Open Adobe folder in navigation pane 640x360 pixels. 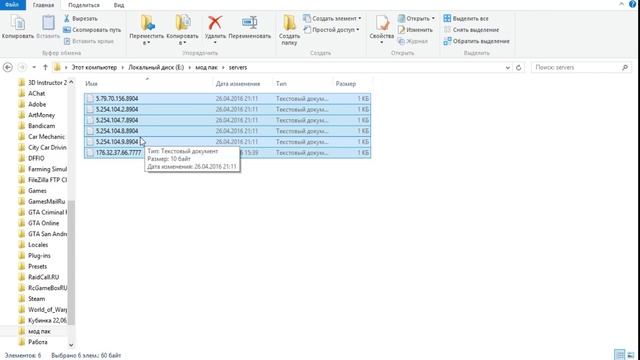coord(37,104)
